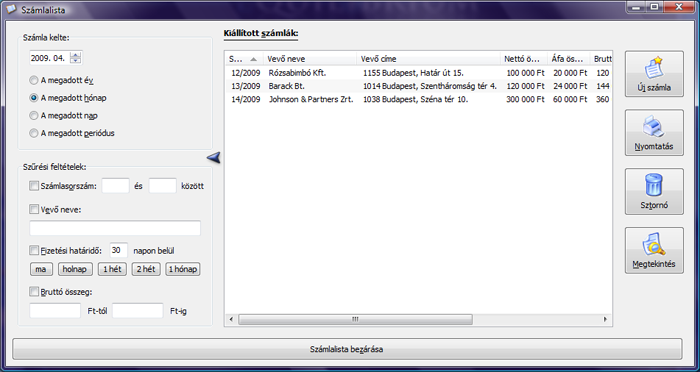
Task: Select the Johnson & Partners Zrt. invoice row
Action: coord(419,100)
